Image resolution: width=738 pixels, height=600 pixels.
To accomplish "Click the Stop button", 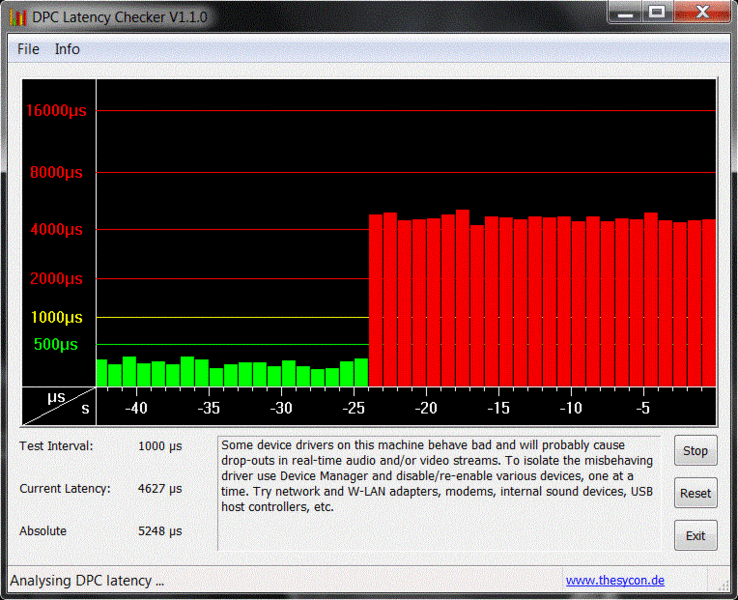I will (x=696, y=451).
